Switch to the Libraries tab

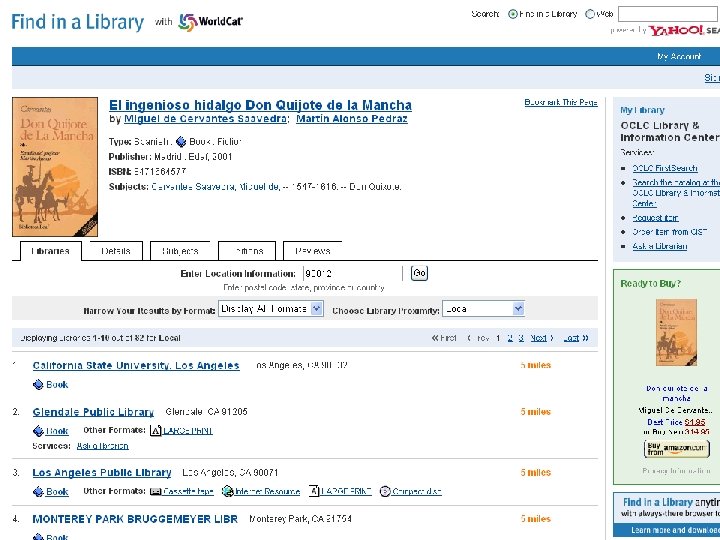(51, 251)
